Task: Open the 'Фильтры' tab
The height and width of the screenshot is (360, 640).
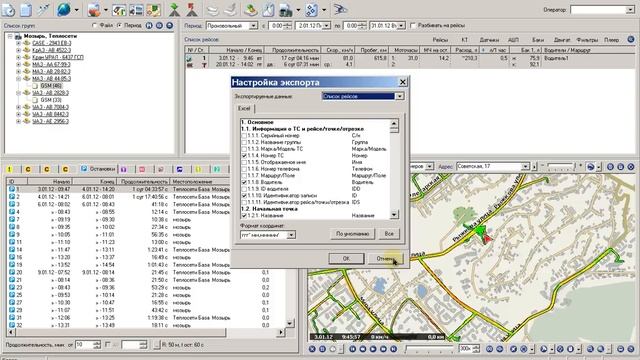Action: pyautogui.click(x=587, y=40)
